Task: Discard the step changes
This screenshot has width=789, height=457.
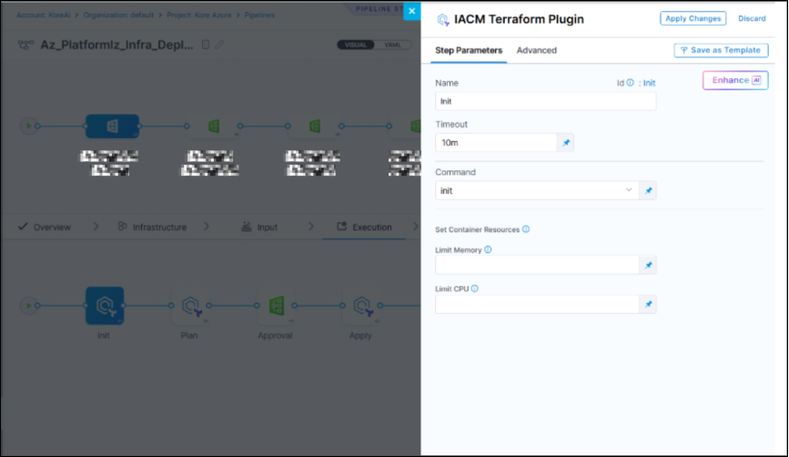Action: [x=752, y=19]
